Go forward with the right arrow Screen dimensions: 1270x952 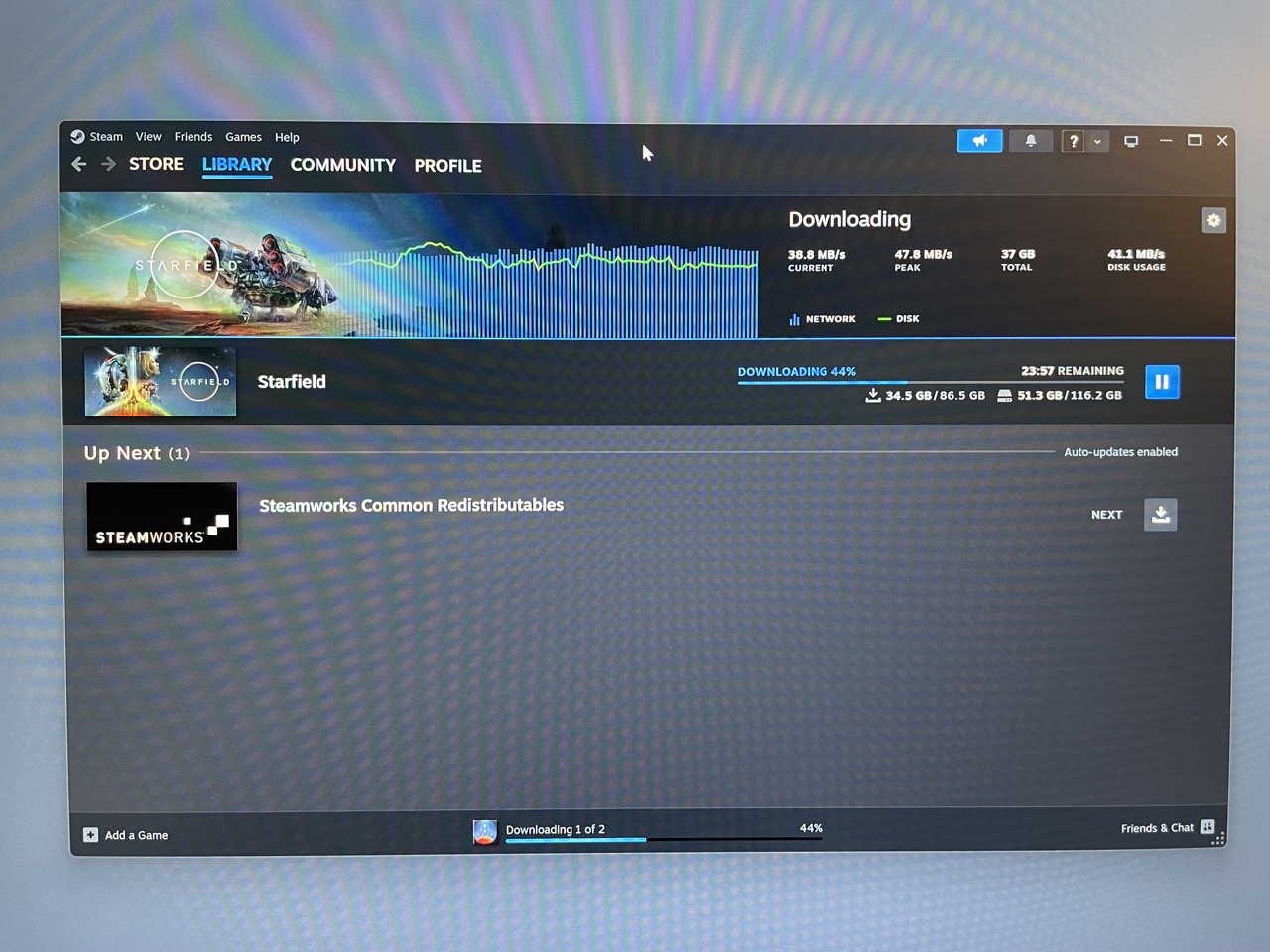pos(108,164)
